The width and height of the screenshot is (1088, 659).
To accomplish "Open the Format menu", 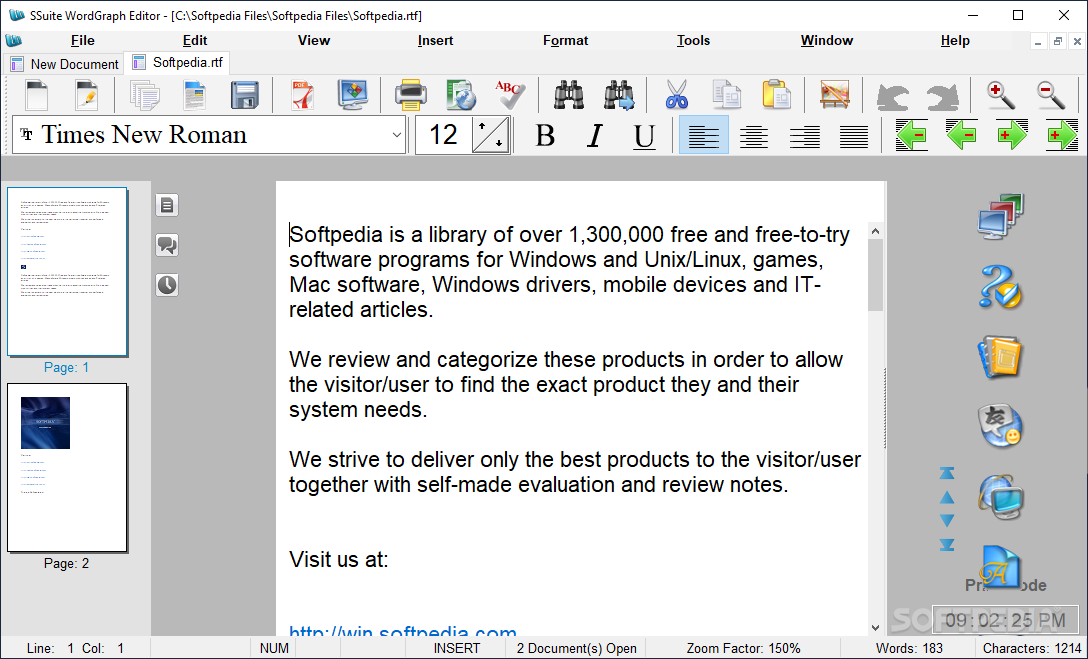I will [565, 40].
